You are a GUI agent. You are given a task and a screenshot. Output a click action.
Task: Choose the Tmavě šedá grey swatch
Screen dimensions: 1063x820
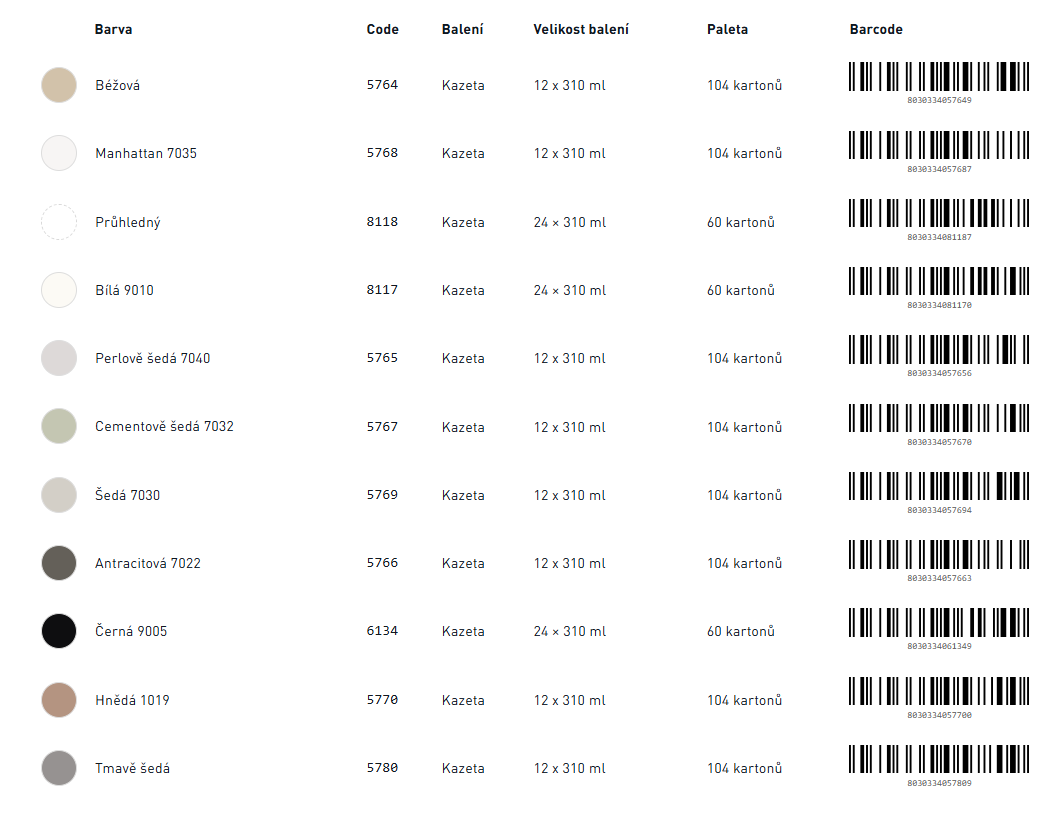(x=59, y=768)
